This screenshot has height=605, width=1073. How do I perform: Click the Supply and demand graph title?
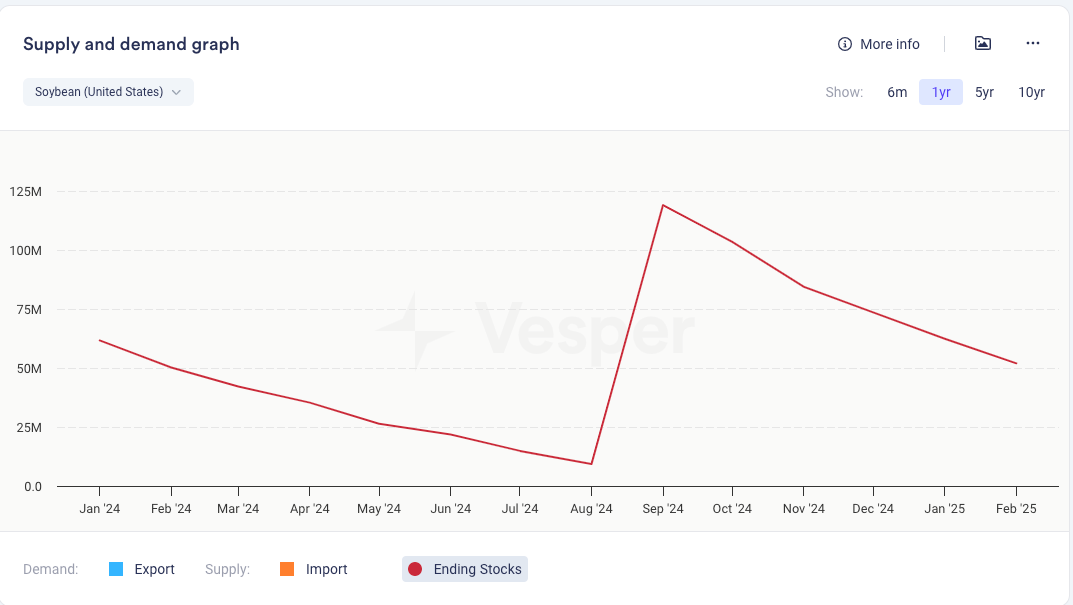131,44
